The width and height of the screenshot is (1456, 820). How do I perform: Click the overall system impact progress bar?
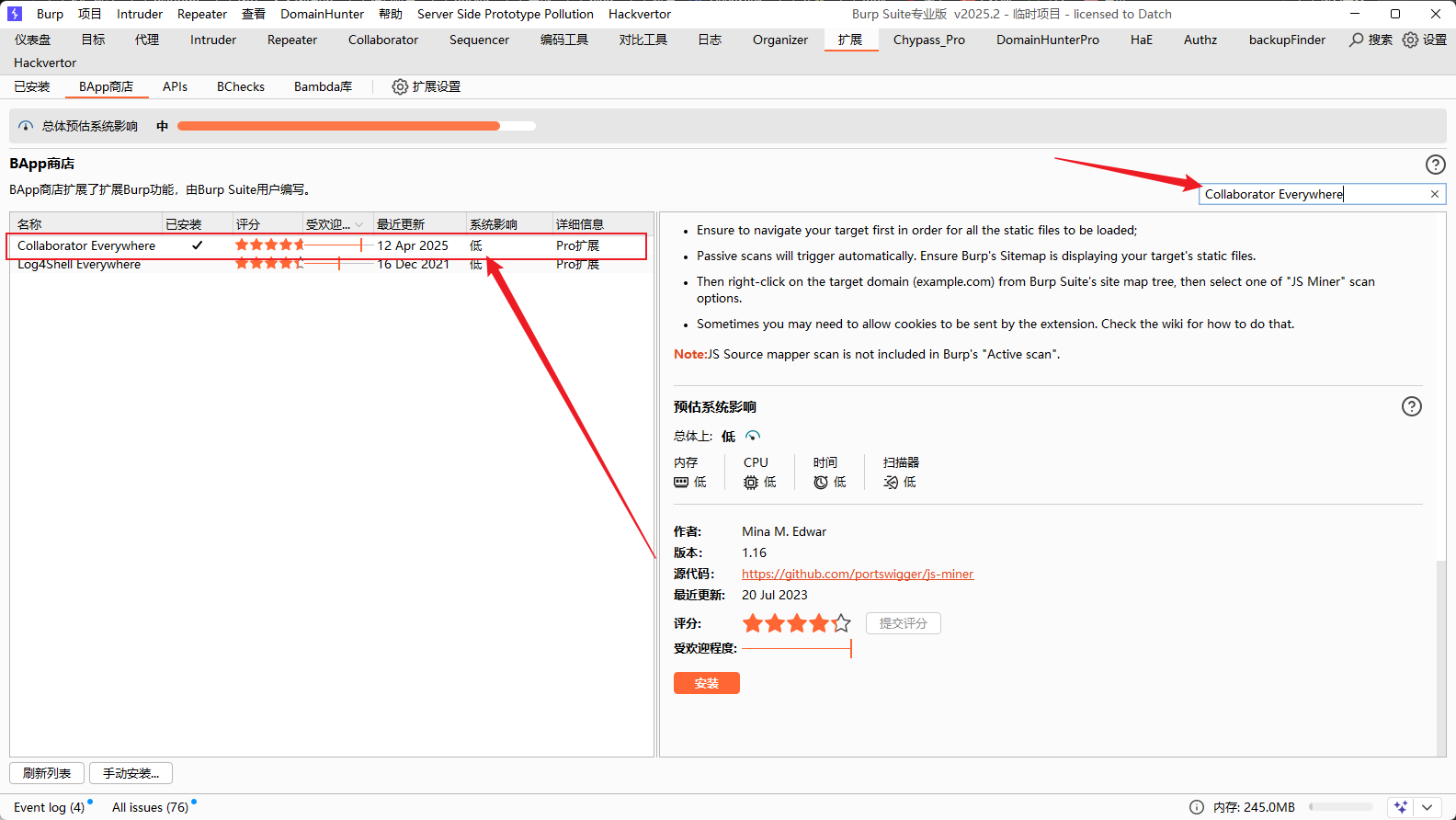(x=357, y=126)
